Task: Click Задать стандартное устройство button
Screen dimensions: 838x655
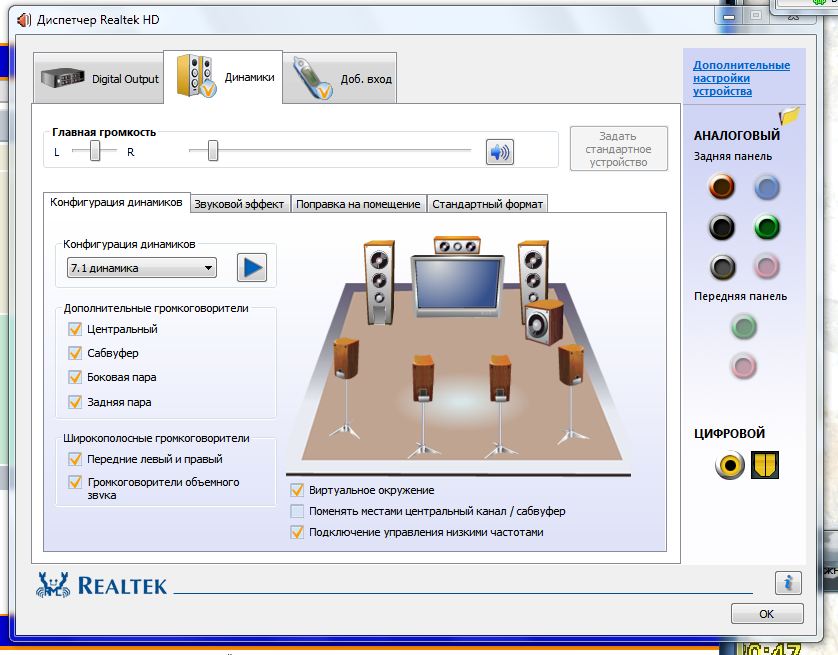Action: click(619, 149)
